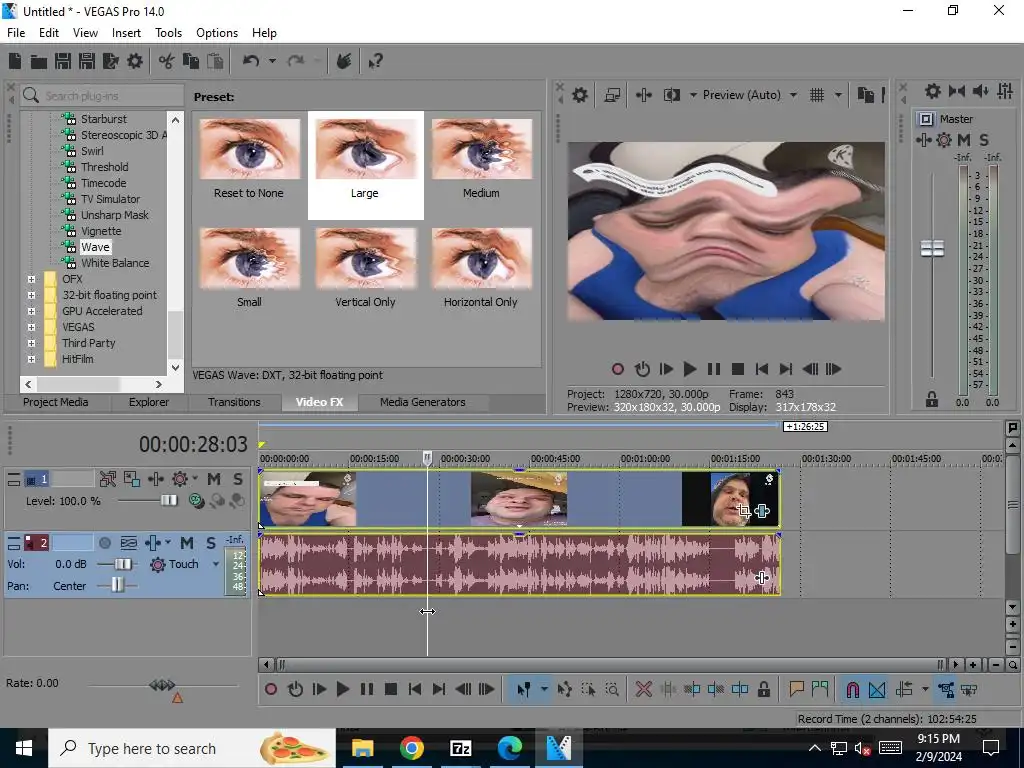The image size is (1024, 768).
Task: Click the Search plug-ins input field
Action: [102, 96]
